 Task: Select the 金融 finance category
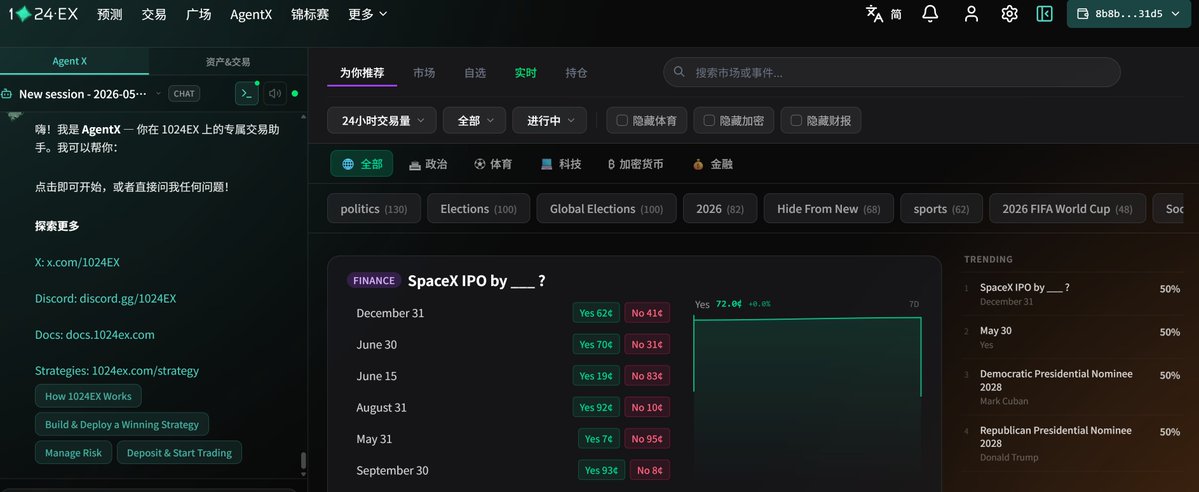[x=713, y=164]
